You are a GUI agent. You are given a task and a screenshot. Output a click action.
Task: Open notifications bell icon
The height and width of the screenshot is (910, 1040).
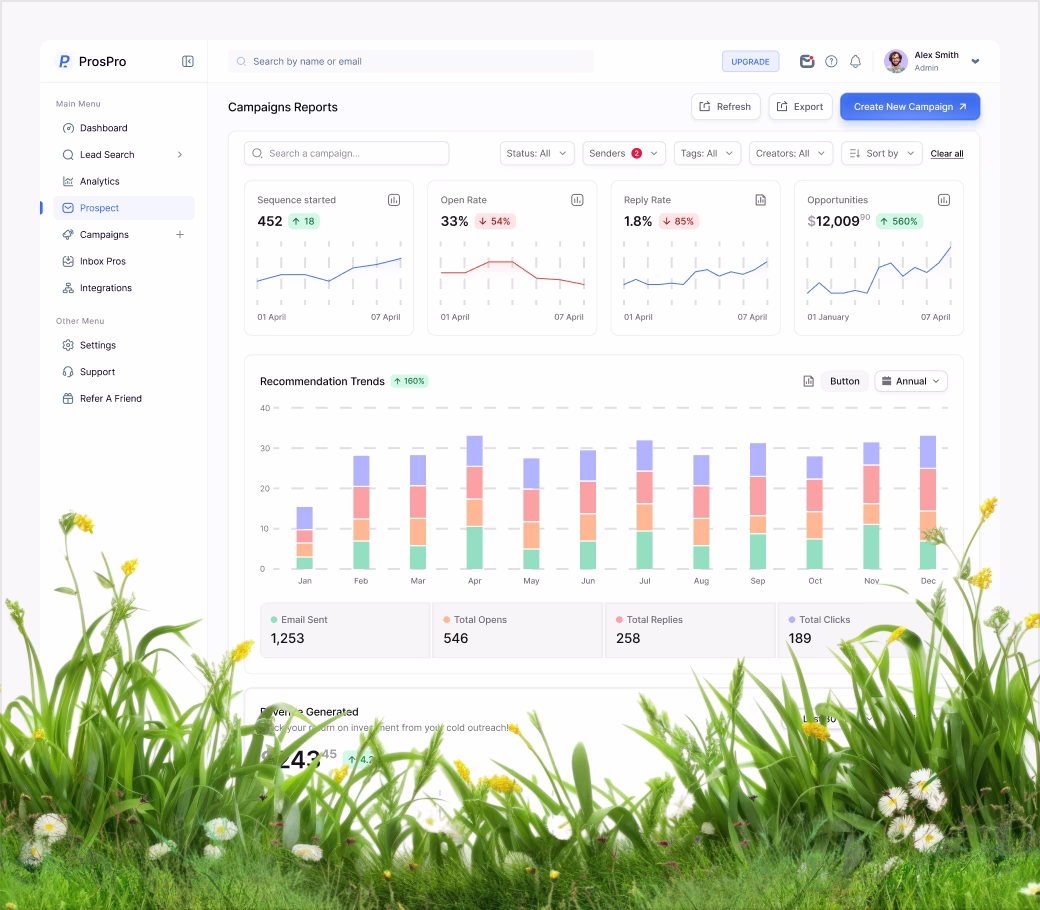856,61
